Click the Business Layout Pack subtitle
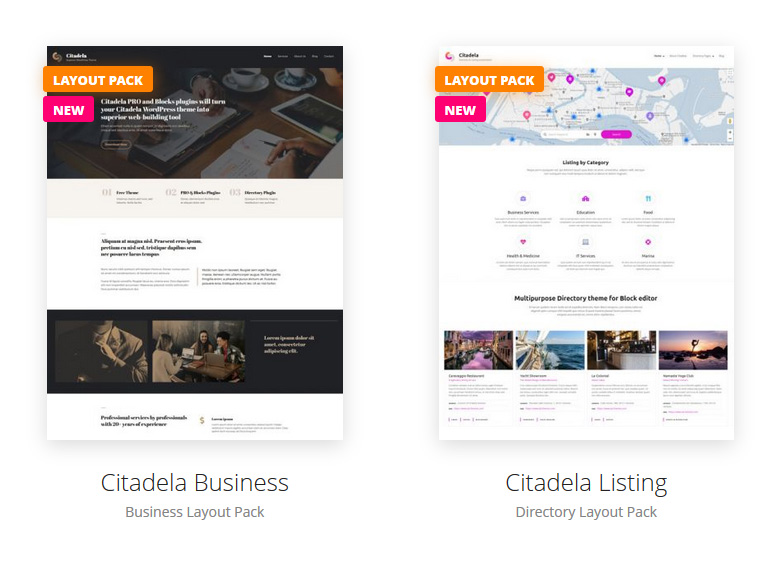This screenshot has height=562, width=781. [195, 512]
